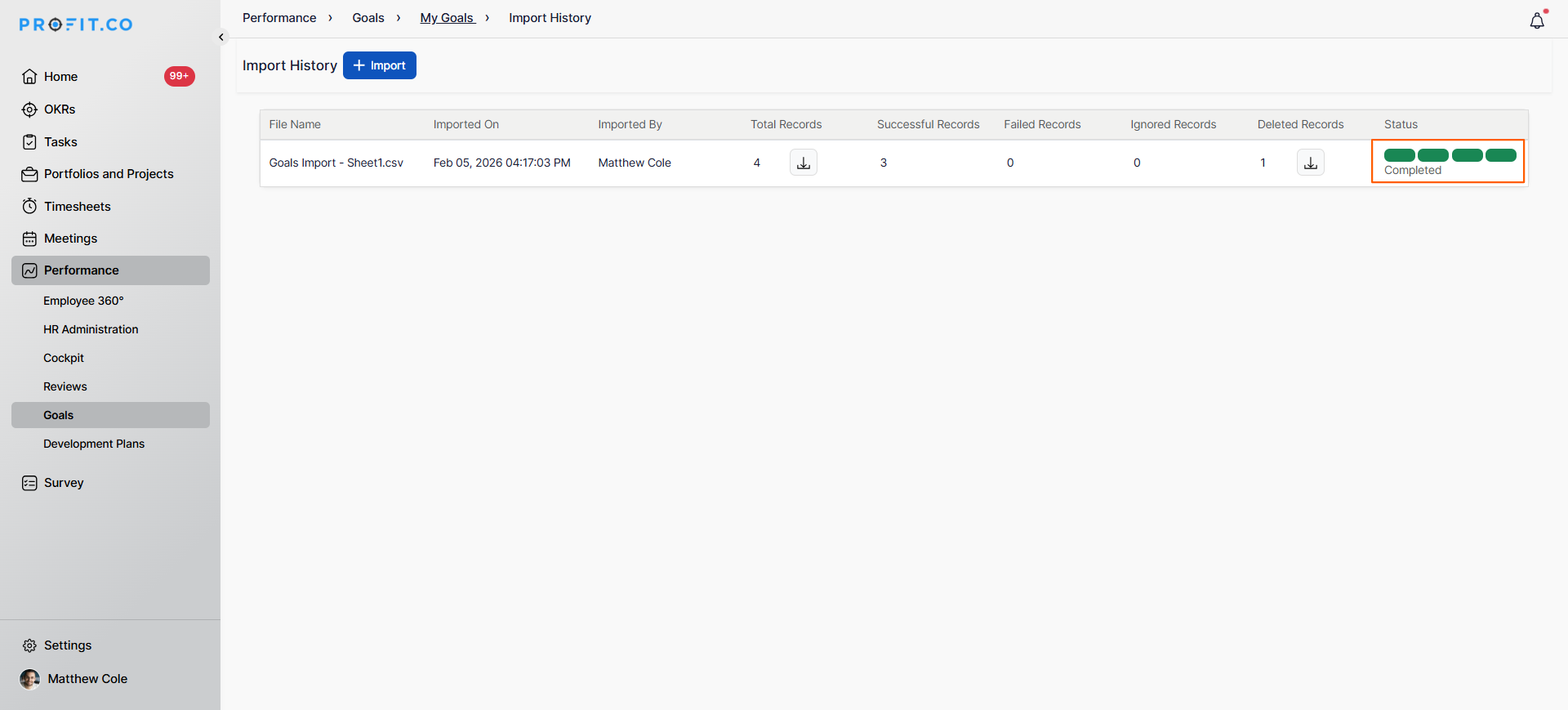Click the Status column header
The image size is (1568, 710).
pyautogui.click(x=1401, y=124)
